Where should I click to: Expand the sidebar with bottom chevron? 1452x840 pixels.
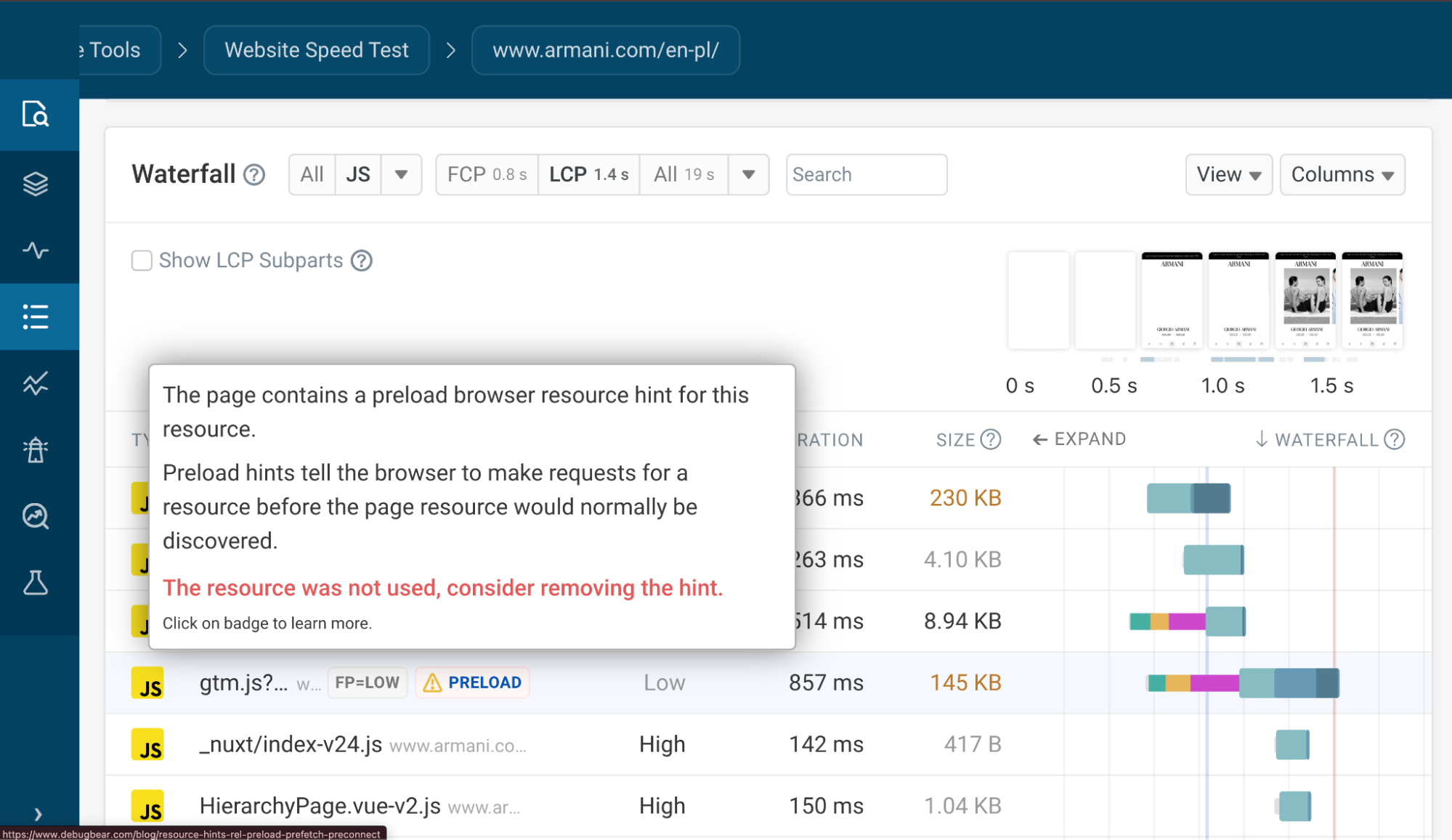38,814
